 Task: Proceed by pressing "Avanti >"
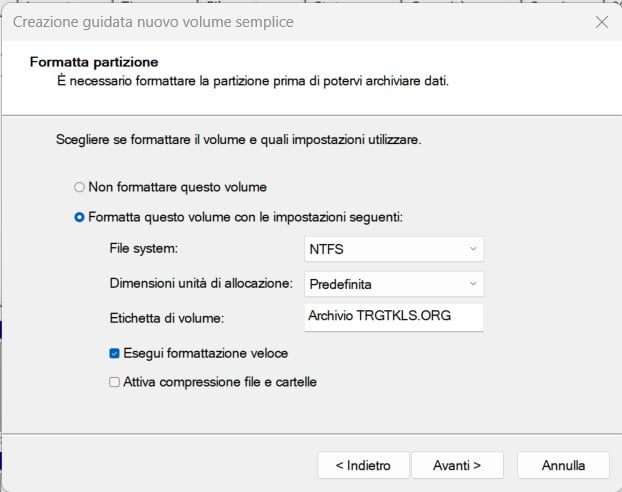tap(457, 465)
